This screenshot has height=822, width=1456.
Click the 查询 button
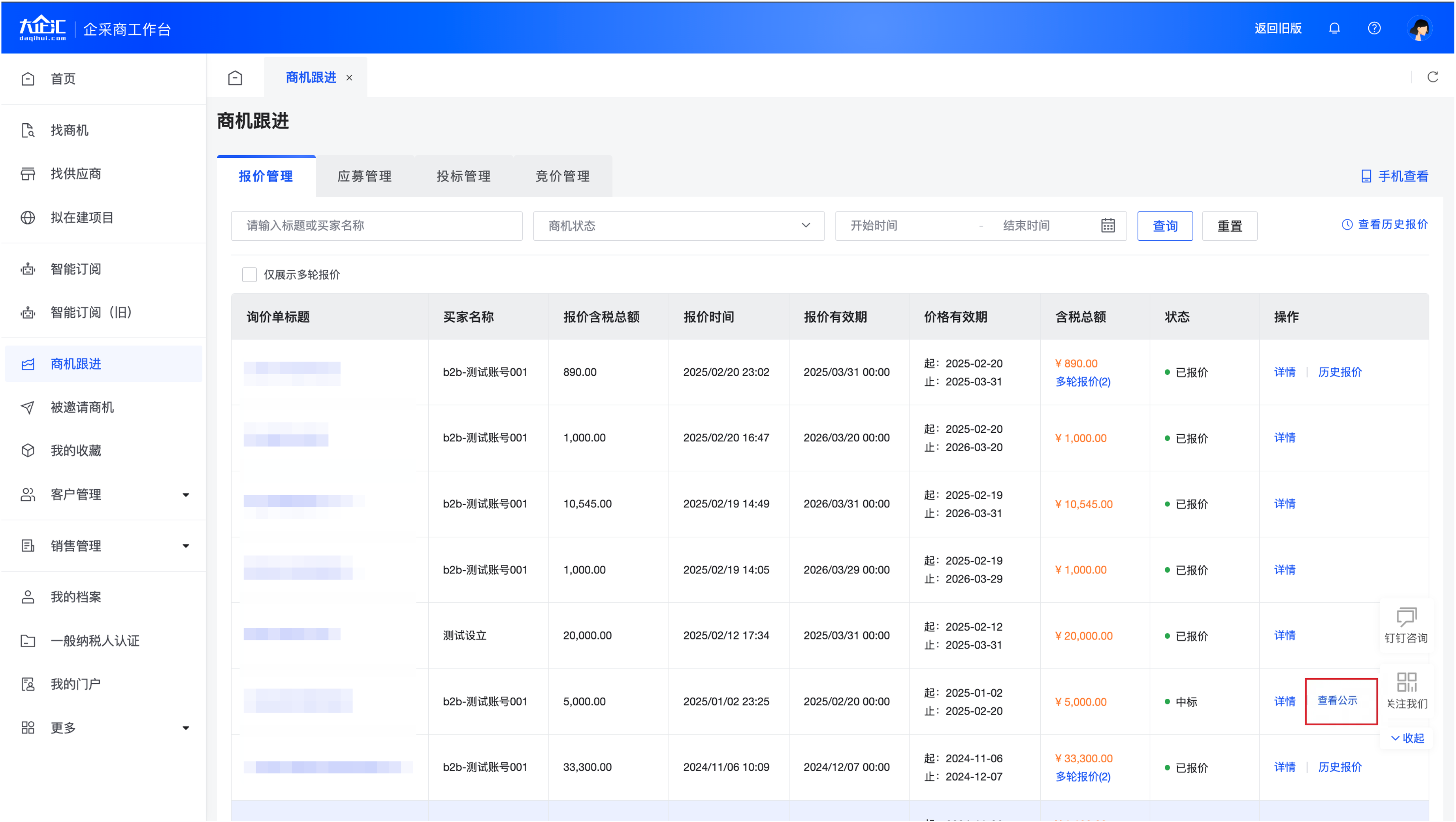[1165, 226]
